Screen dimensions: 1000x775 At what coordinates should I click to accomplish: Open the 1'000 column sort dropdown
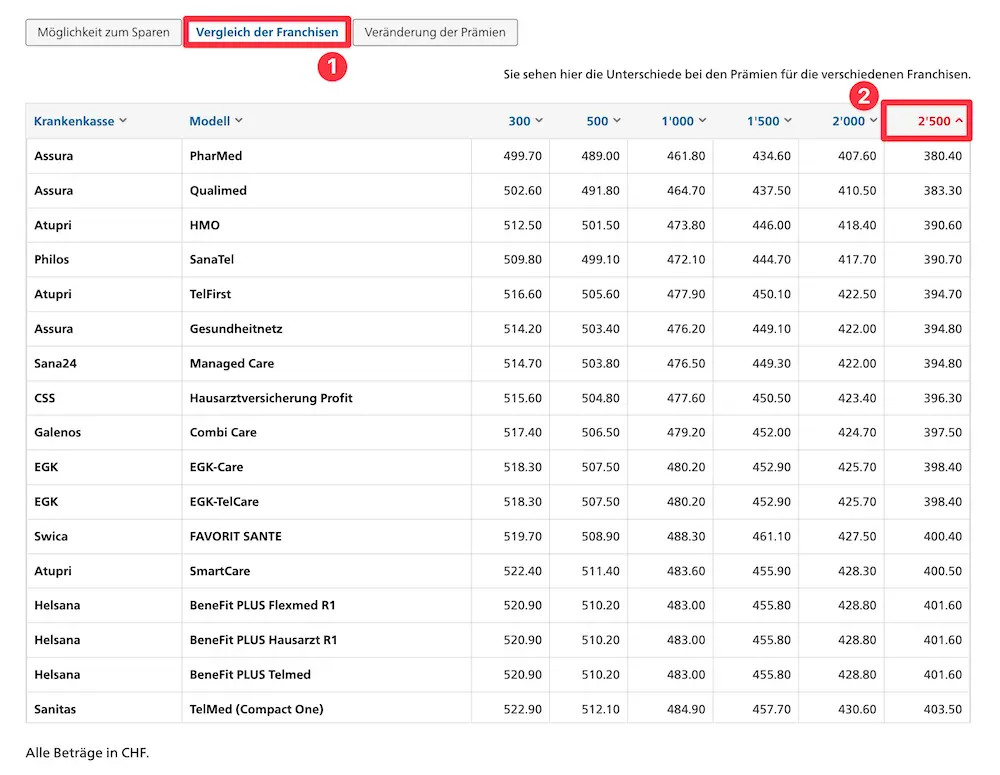[681, 120]
